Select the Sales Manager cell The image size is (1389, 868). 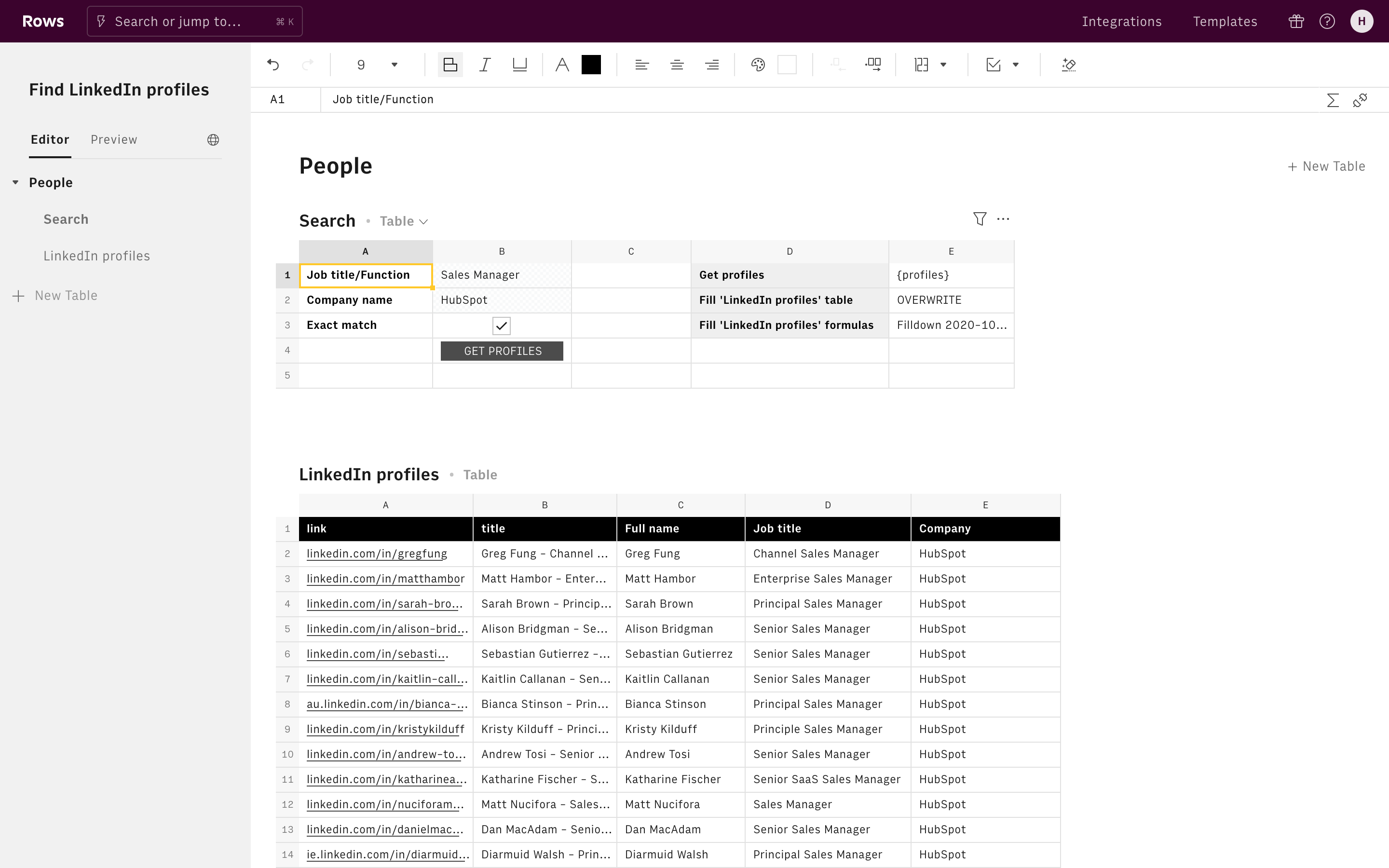502,275
